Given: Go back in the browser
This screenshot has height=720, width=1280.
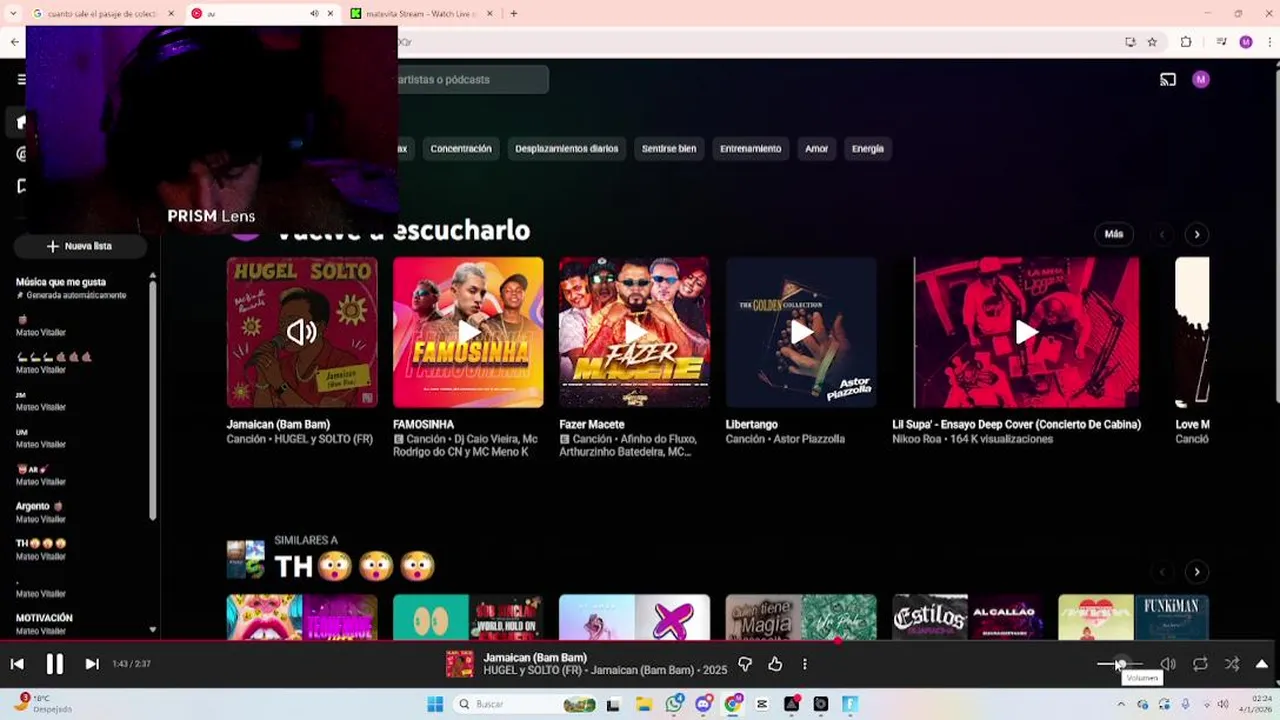Looking at the screenshot, I should click(14, 42).
